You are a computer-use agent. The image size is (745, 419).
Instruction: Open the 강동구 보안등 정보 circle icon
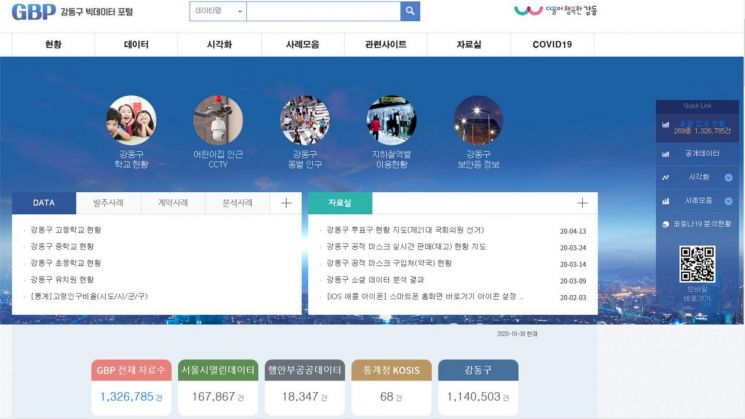click(478, 120)
